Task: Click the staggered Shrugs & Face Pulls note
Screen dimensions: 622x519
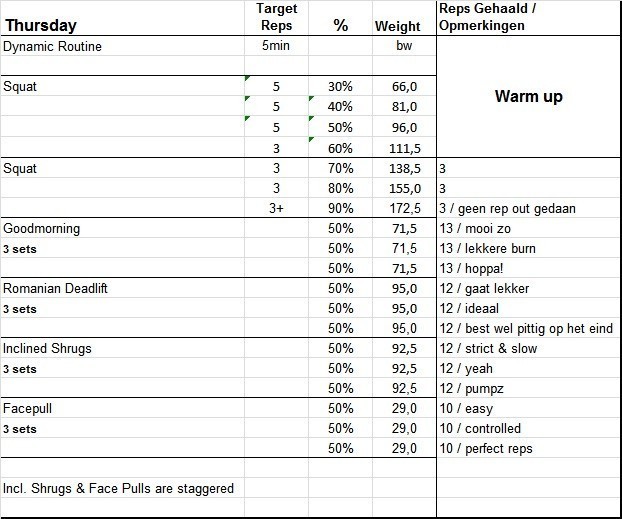Action: coord(118,488)
